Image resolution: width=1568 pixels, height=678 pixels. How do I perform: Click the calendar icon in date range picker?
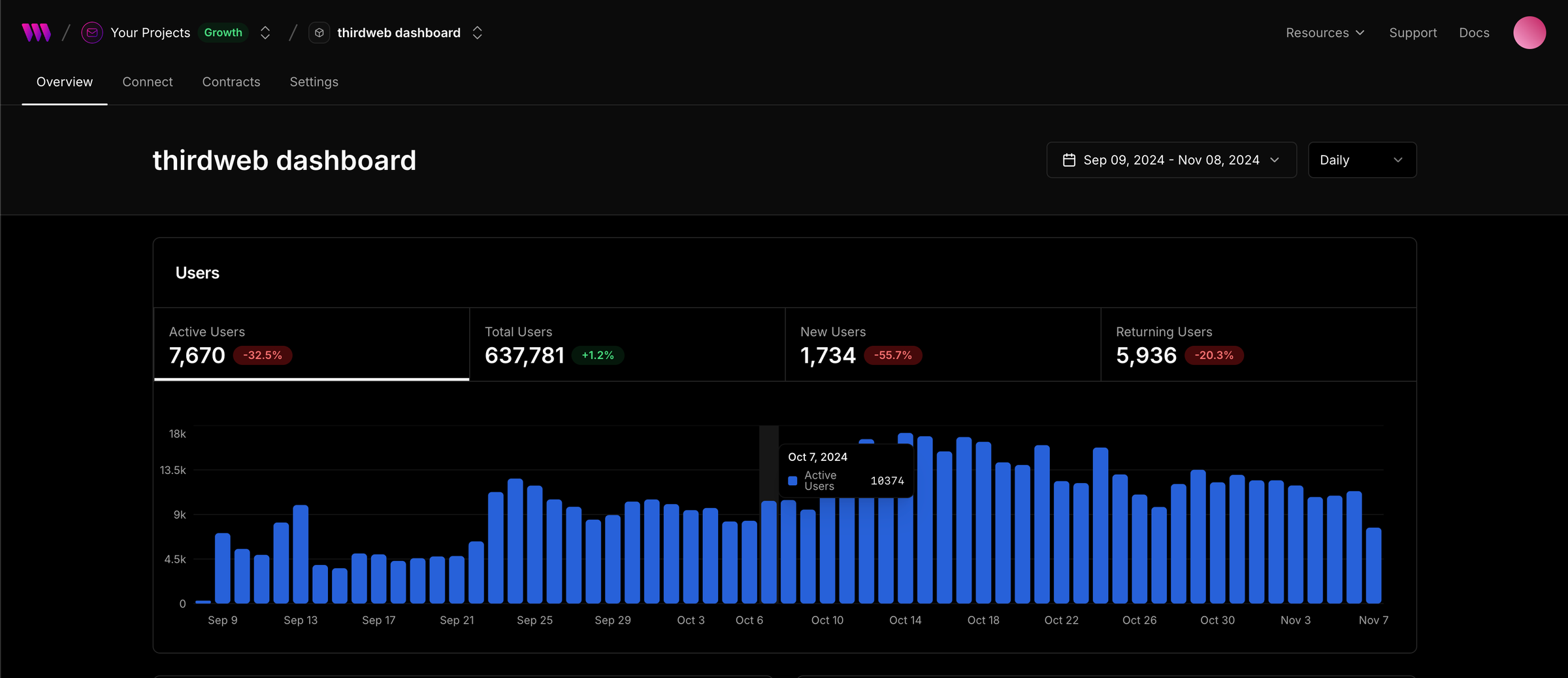point(1069,160)
